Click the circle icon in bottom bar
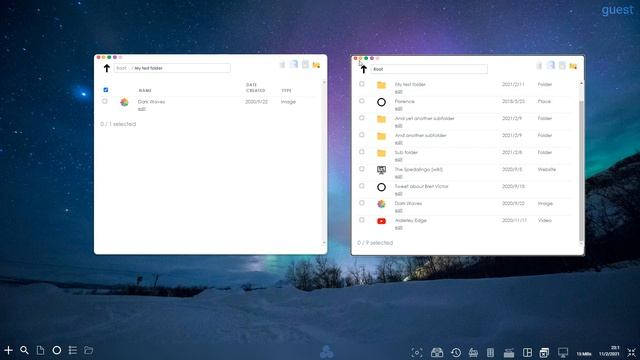 57,350
